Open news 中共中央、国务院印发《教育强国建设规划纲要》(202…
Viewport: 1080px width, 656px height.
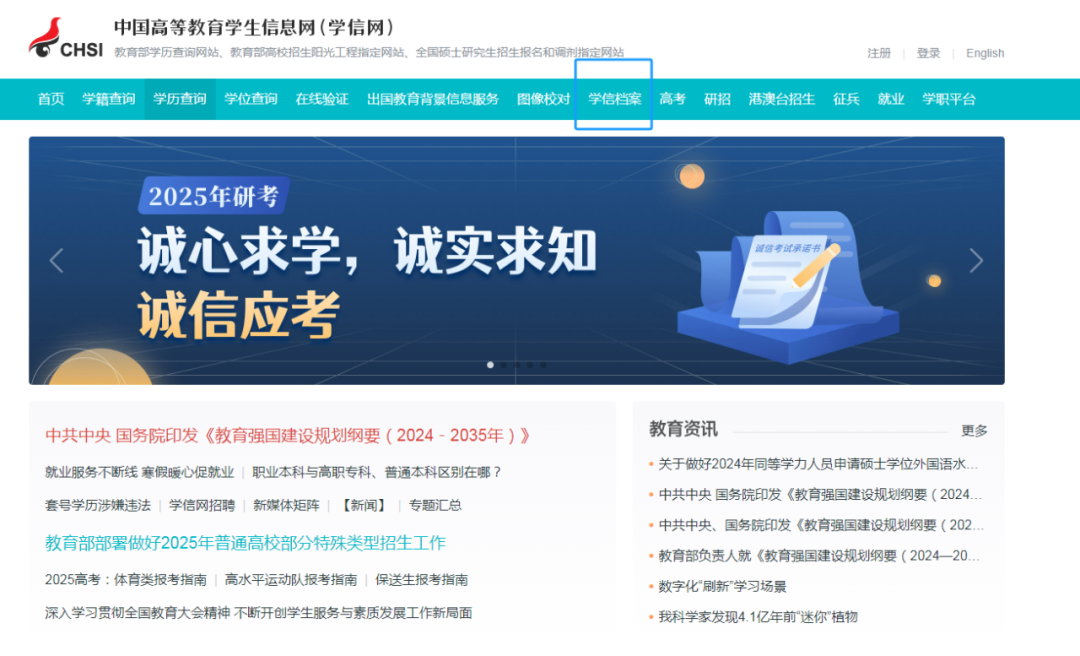click(x=821, y=525)
